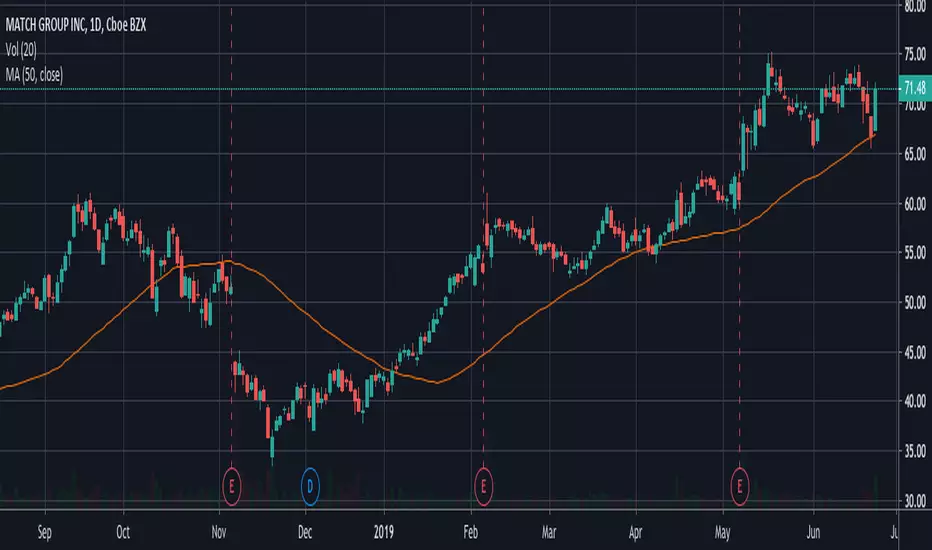Click the MA (50, close) indicator label
Viewport: 932px width, 550px height.
[34, 75]
